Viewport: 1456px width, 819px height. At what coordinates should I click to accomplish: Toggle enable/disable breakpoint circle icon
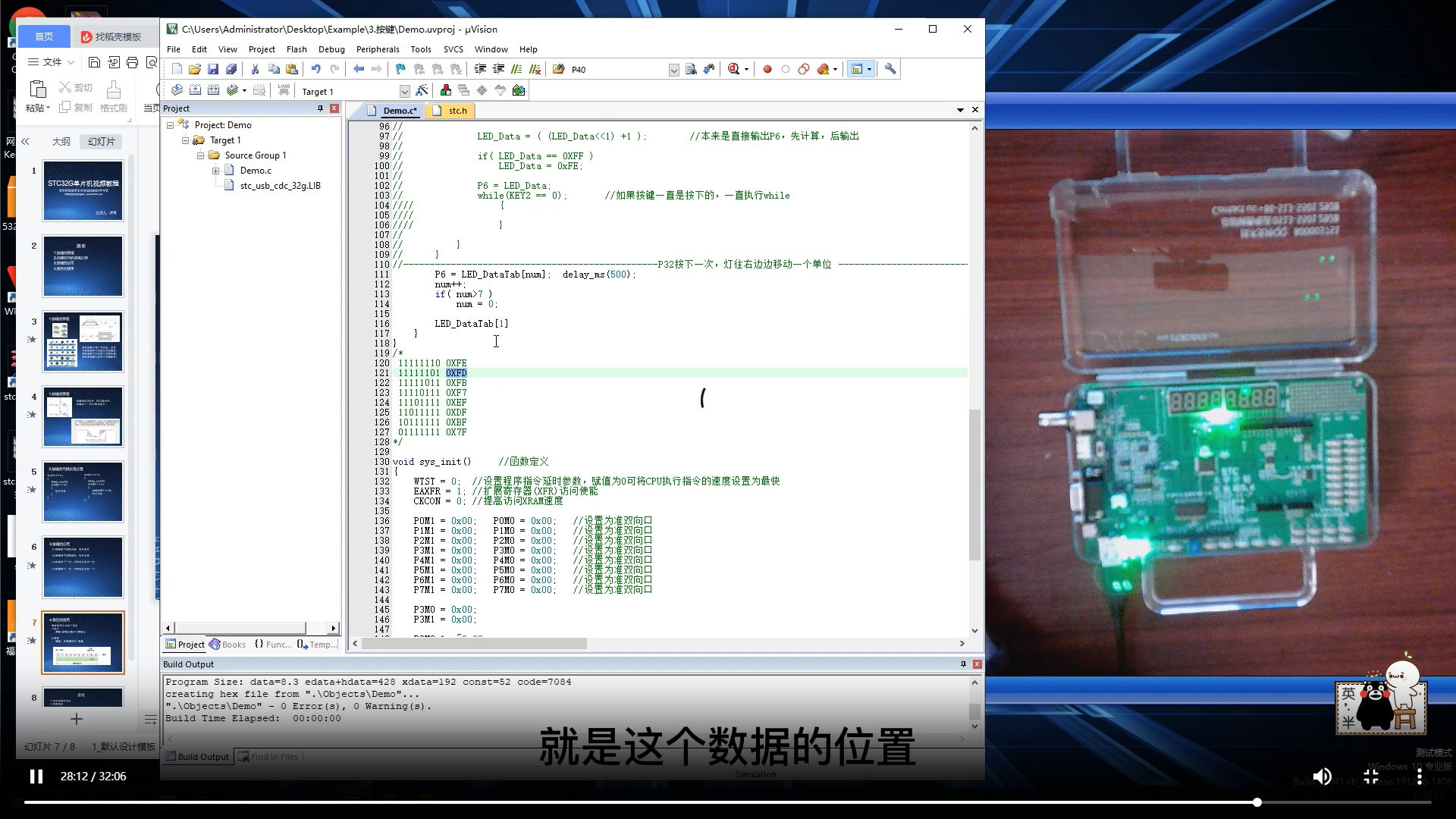pos(786,69)
